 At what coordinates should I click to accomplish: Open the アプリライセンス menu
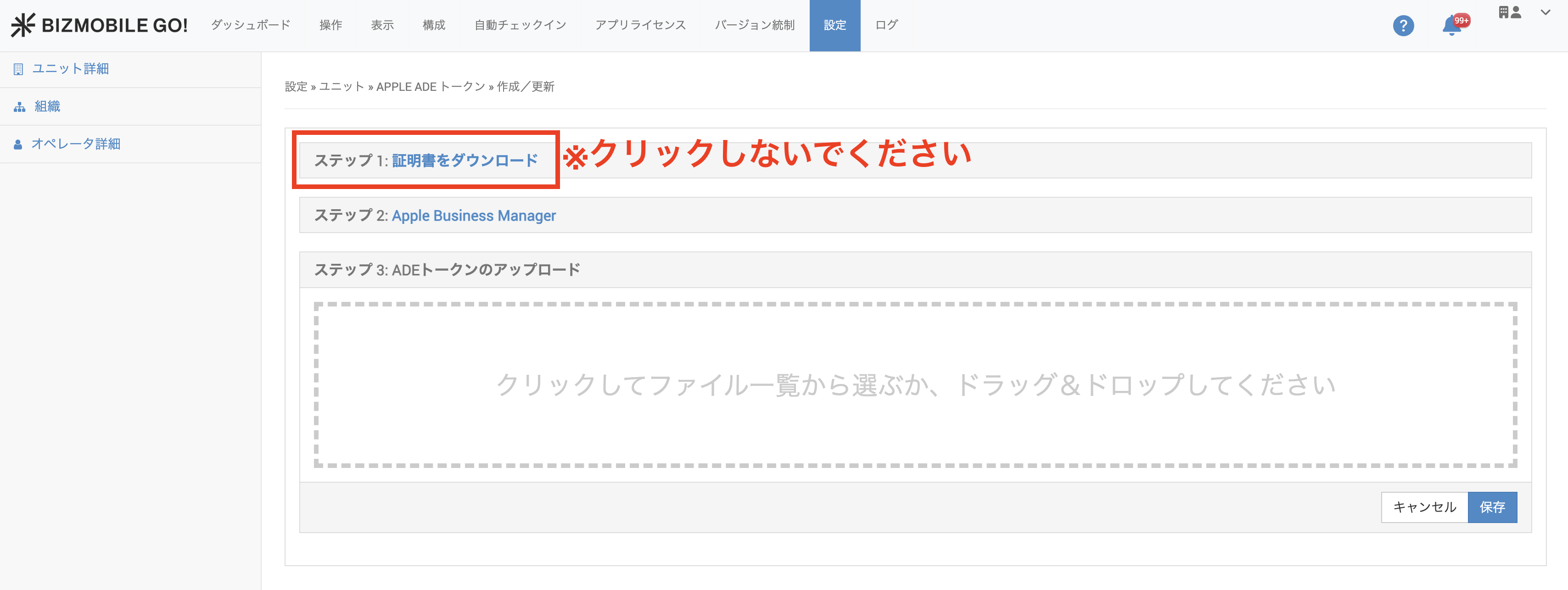(640, 25)
